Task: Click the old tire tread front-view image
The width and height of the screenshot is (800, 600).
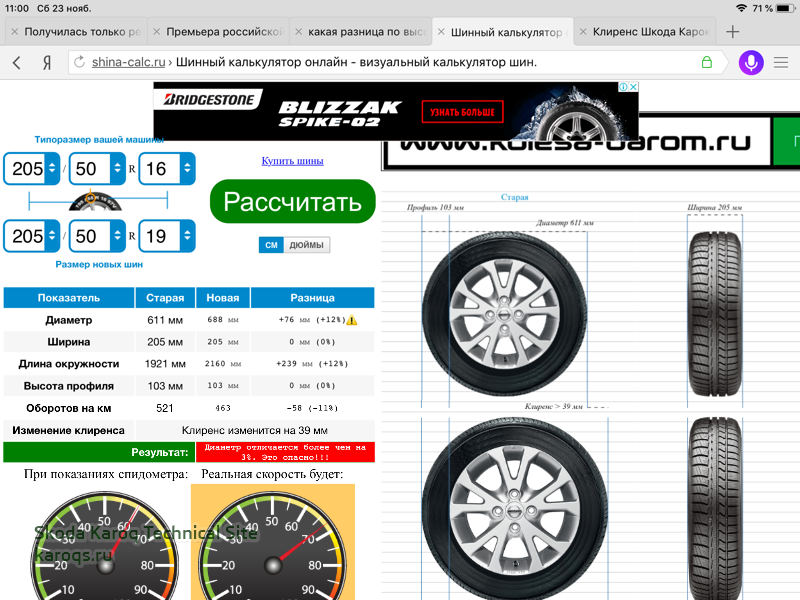Action: point(715,314)
